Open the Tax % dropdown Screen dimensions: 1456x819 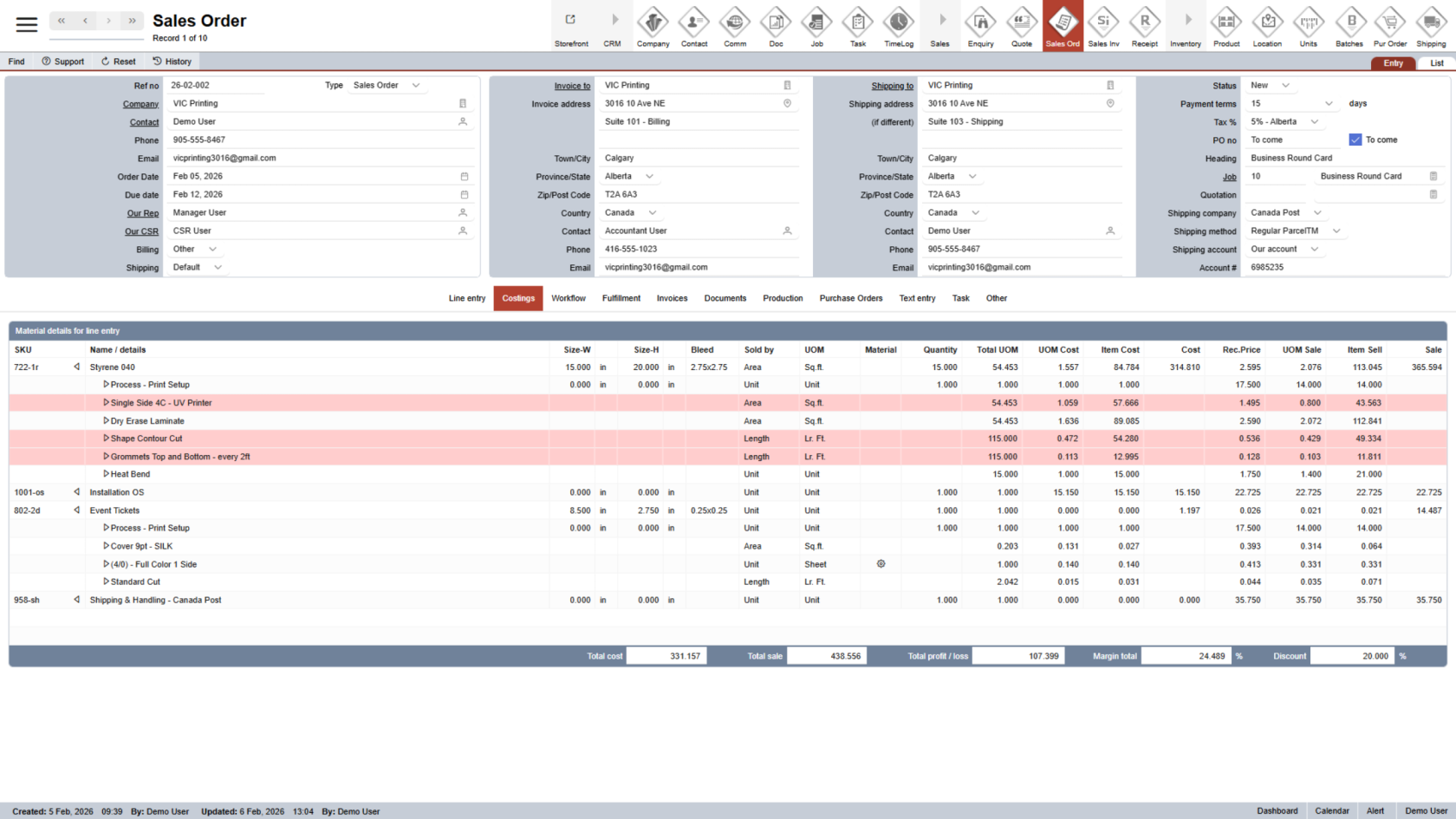click(x=1314, y=122)
